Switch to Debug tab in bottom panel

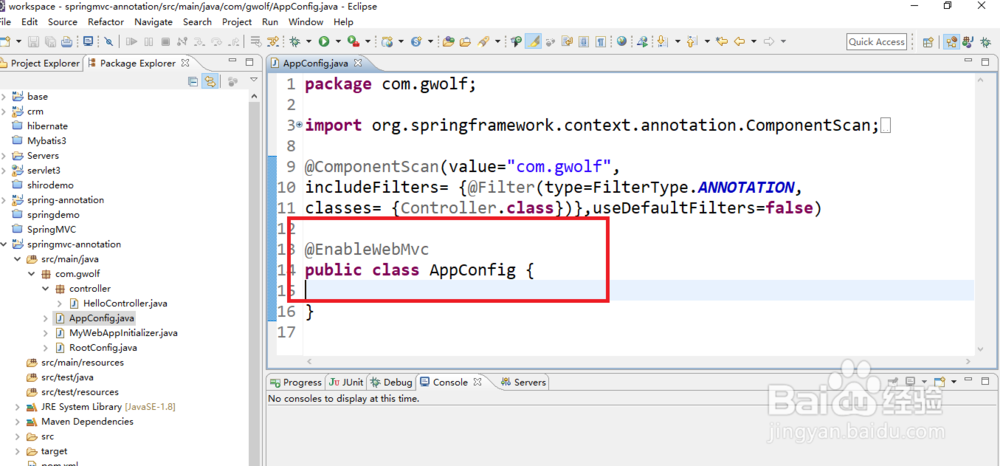coord(392,382)
